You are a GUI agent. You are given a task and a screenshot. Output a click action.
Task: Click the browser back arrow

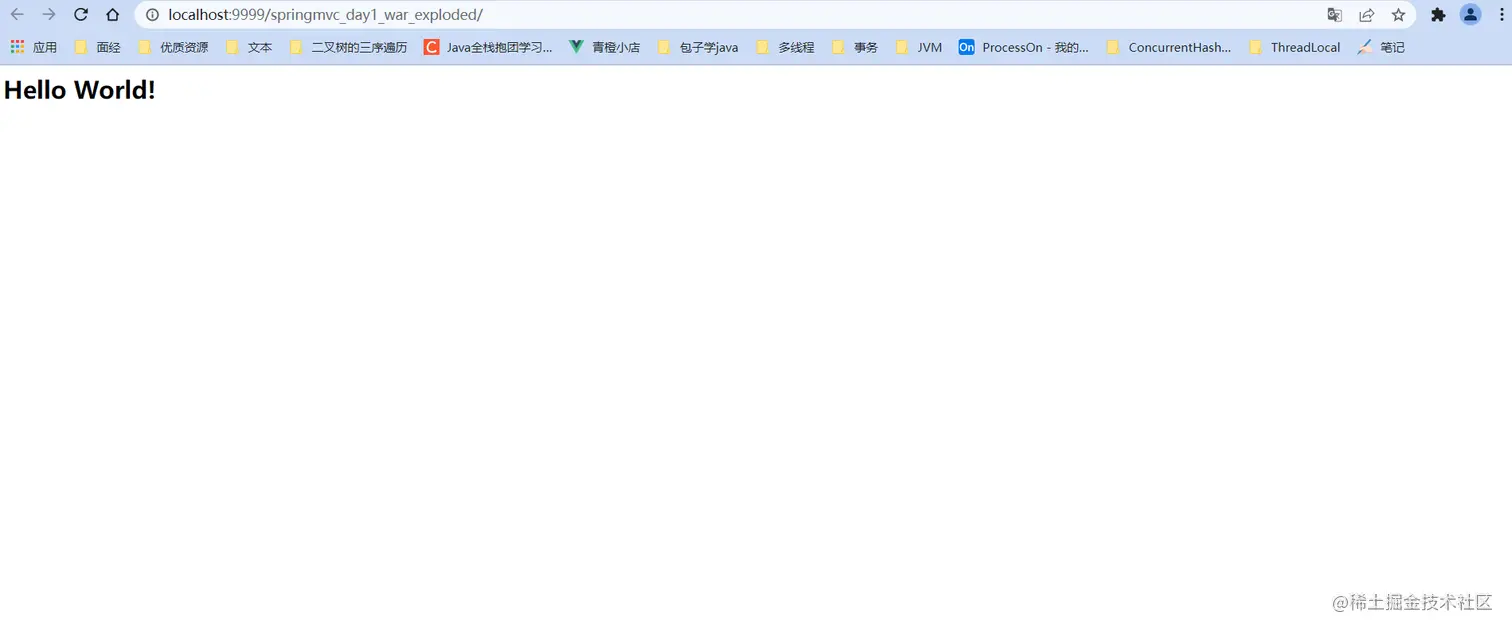pos(17,15)
